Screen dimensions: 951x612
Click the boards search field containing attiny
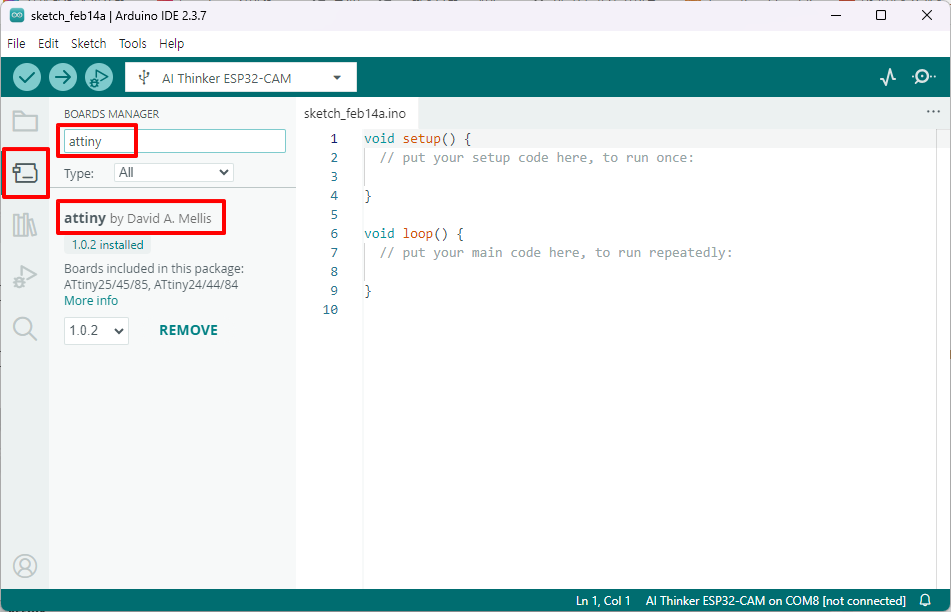175,141
